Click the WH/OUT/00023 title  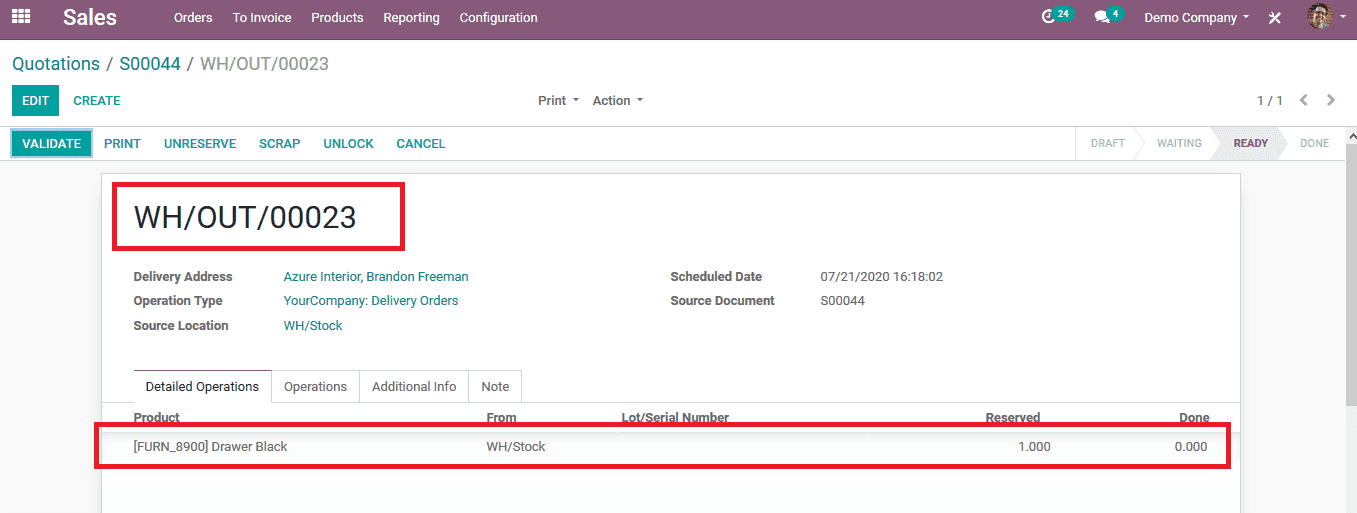245,217
